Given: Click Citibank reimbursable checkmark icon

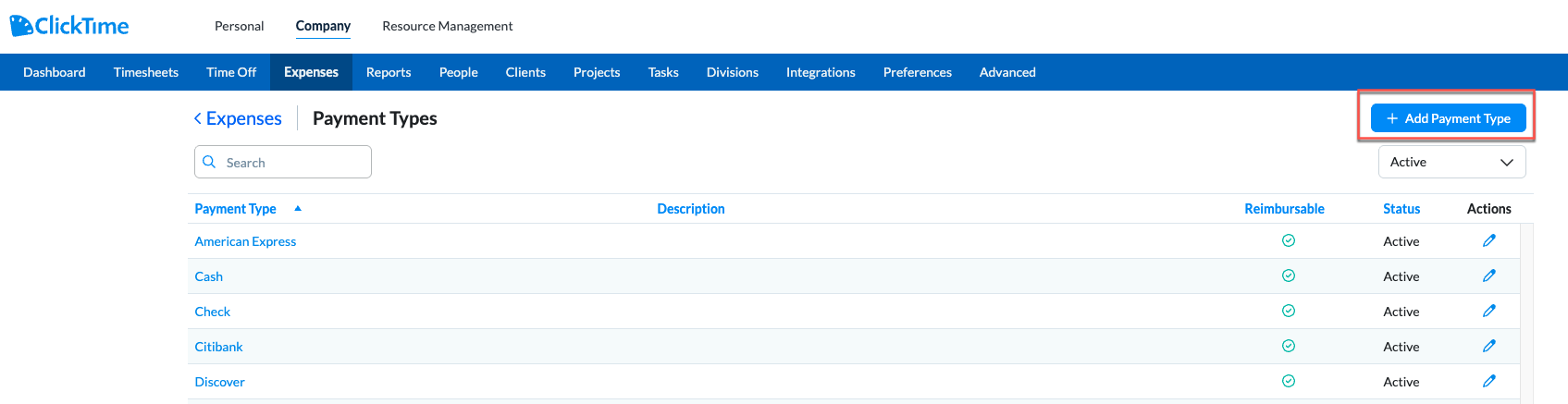Looking at the screenshot, I should click(1288, 346).
